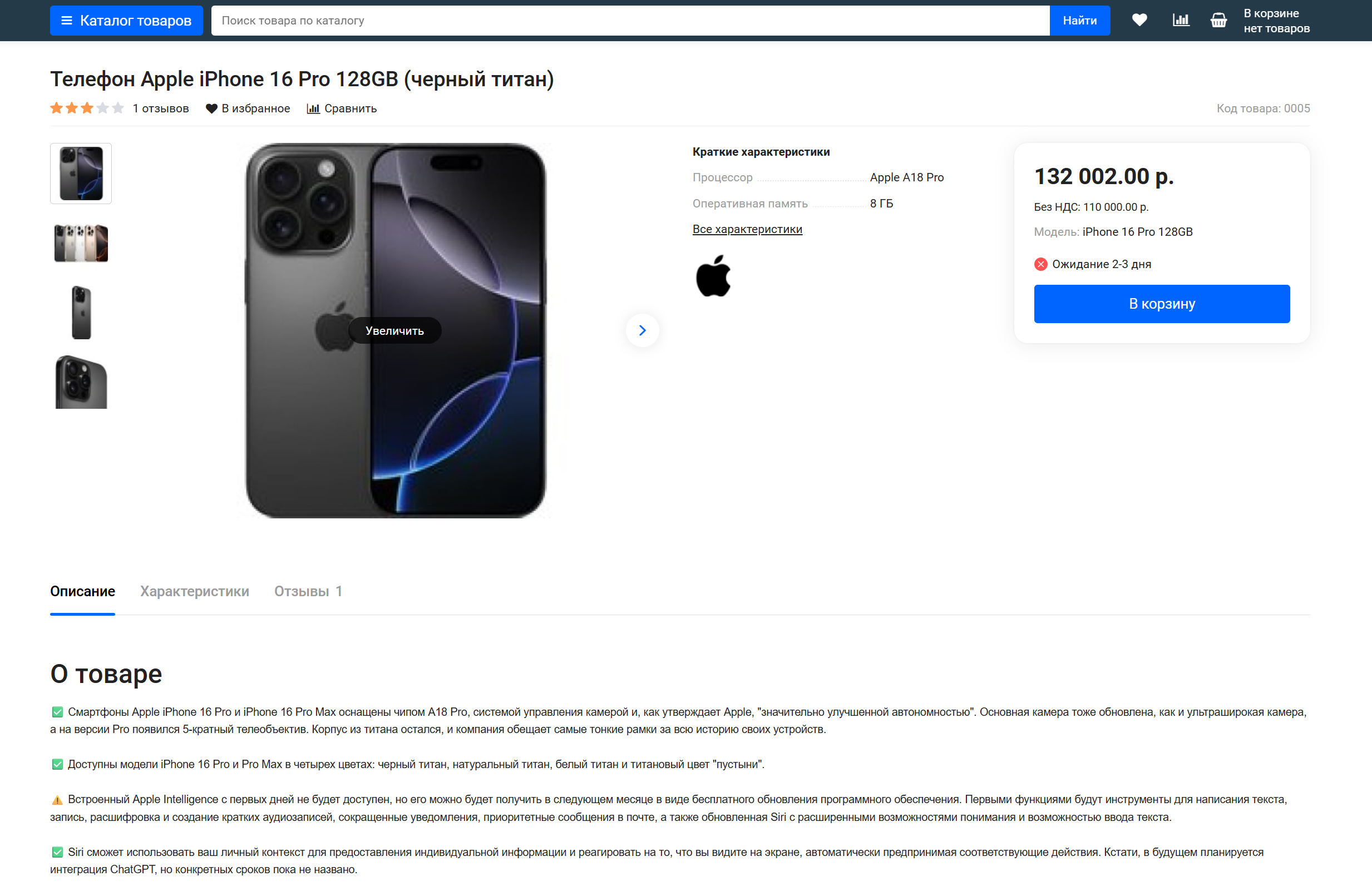Open the shopping basket icon
Viewport: 1372px width, 891px height.
(x=1218, y=20)
